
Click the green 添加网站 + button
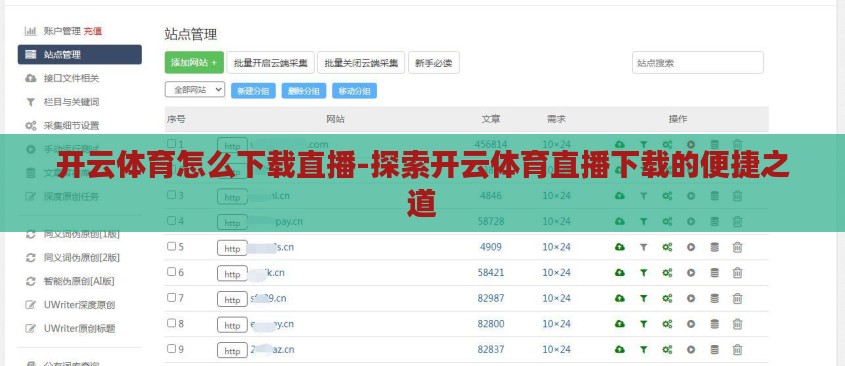pos(194,63)
